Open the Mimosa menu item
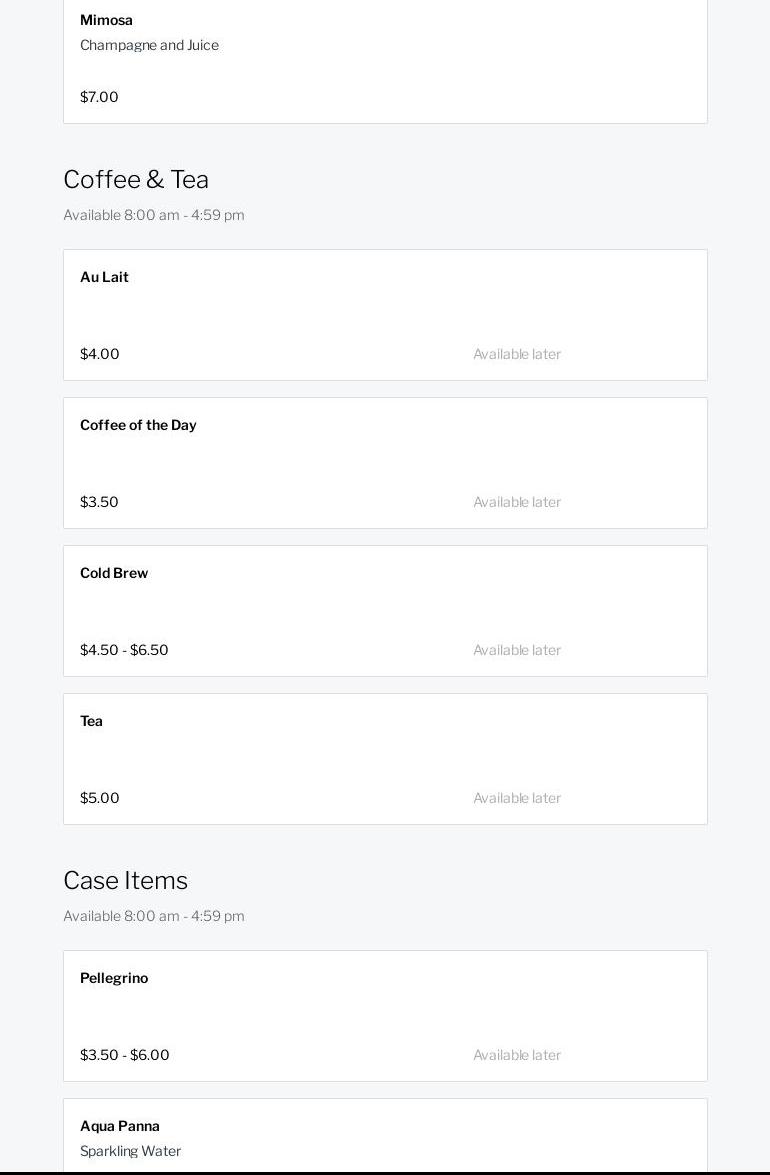The height and width of the screenshot is (1175, 770). tap(106, 20)
